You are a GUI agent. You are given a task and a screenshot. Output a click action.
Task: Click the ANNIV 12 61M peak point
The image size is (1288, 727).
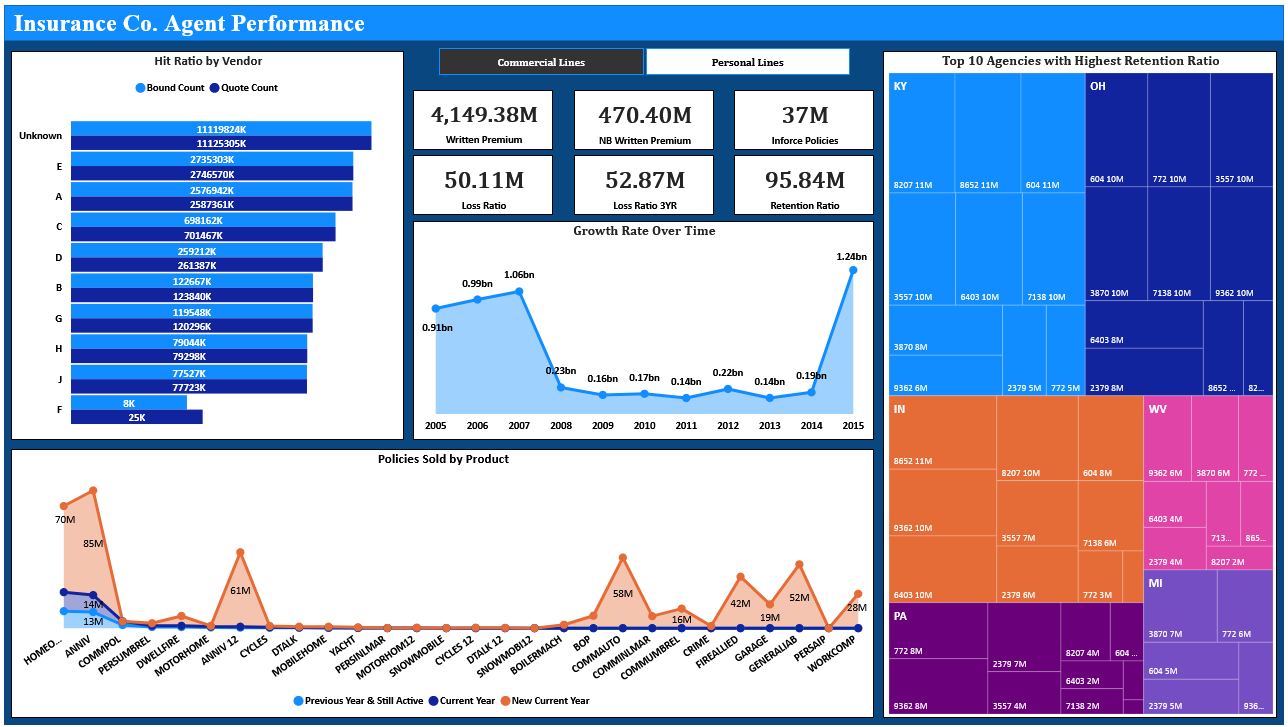pyautogui.click(x=240, y=552)
